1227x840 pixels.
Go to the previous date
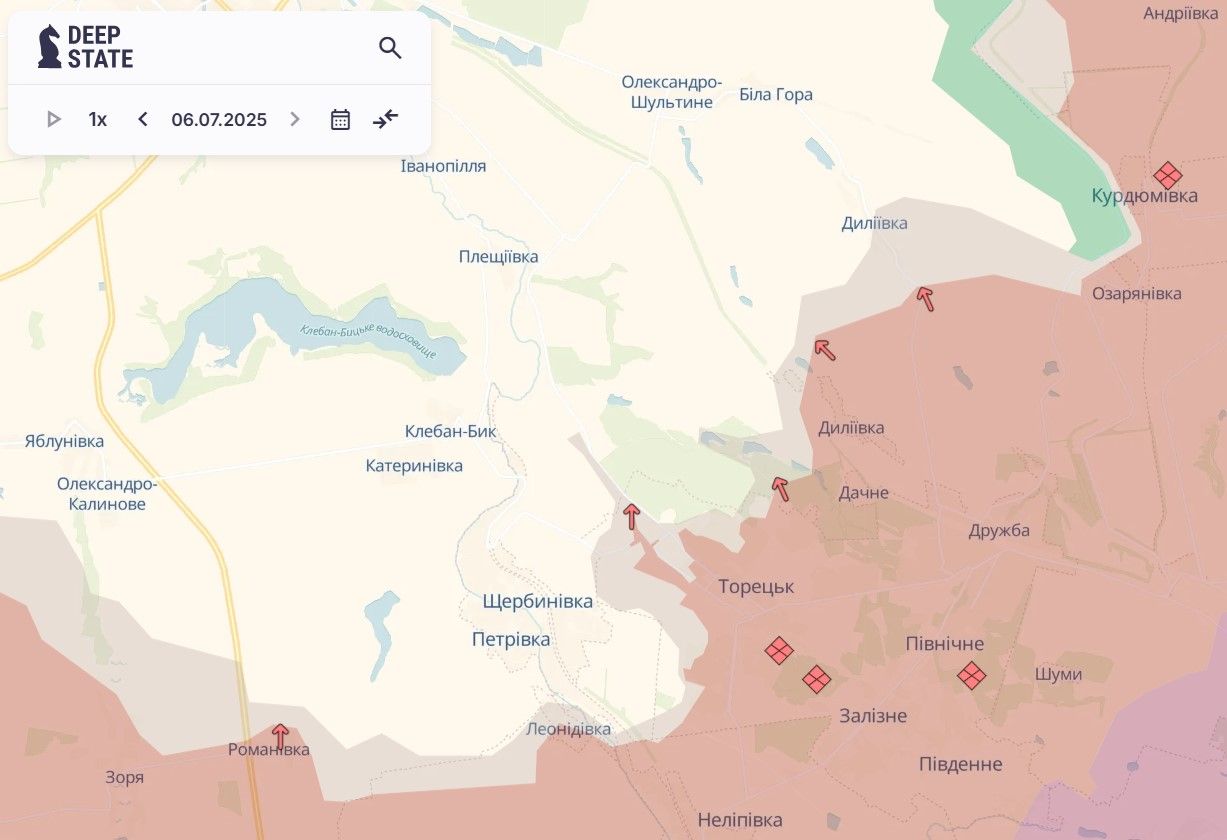coord(143,120)
